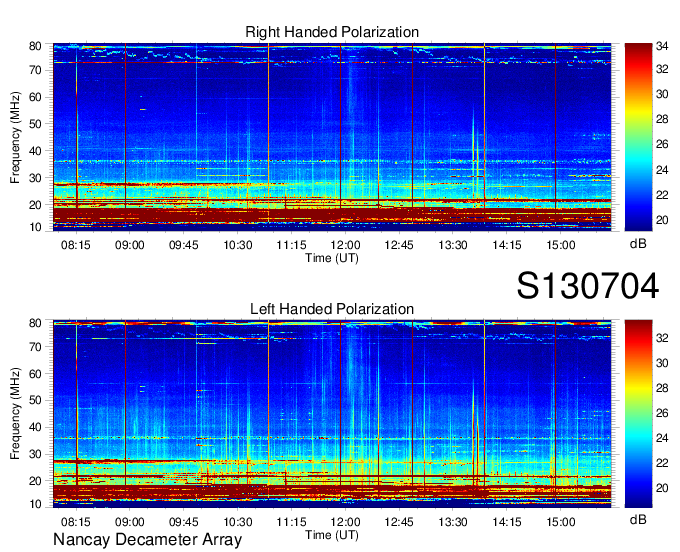Click the 12:00 time tick of bottom plot
Image resolution: width=680 pixels, height=552 pixels.
[345, 522]
